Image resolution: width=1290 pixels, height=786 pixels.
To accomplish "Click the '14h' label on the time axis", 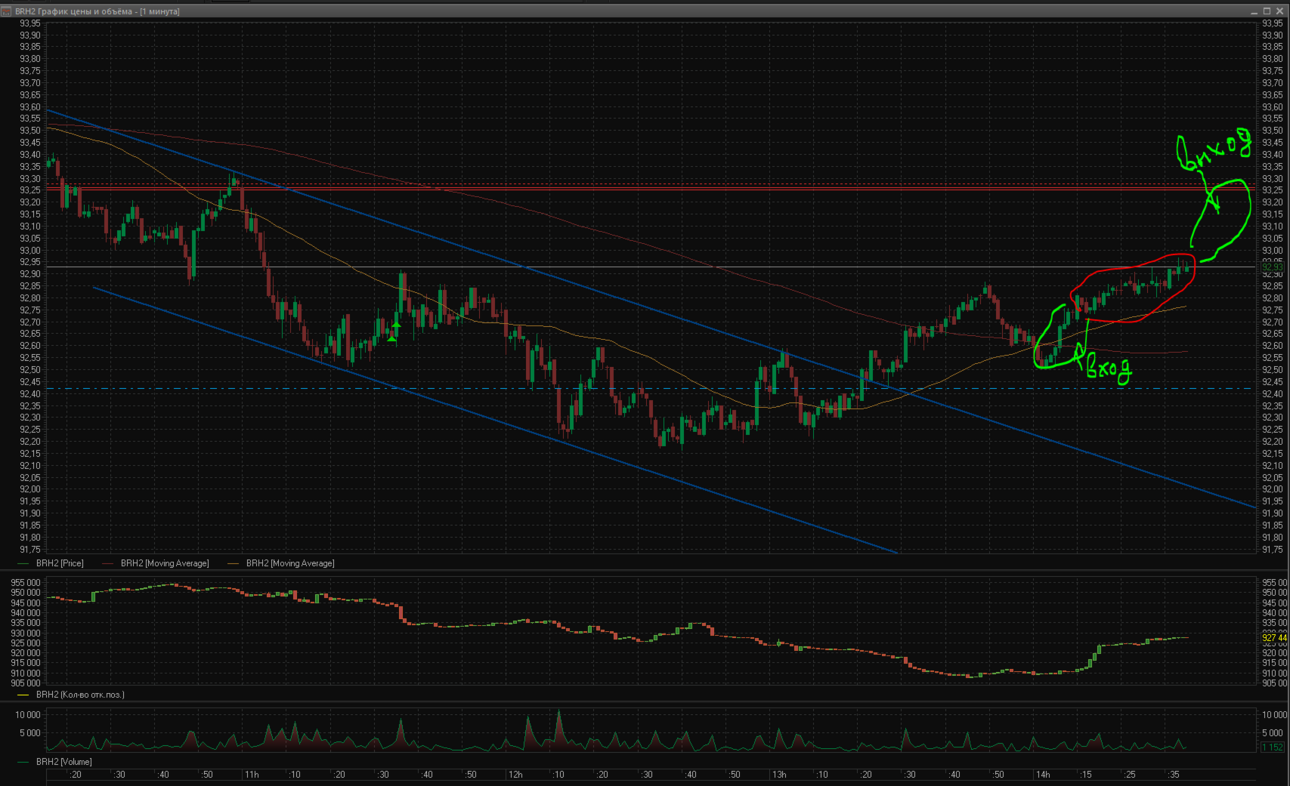I will (1042, 775).
